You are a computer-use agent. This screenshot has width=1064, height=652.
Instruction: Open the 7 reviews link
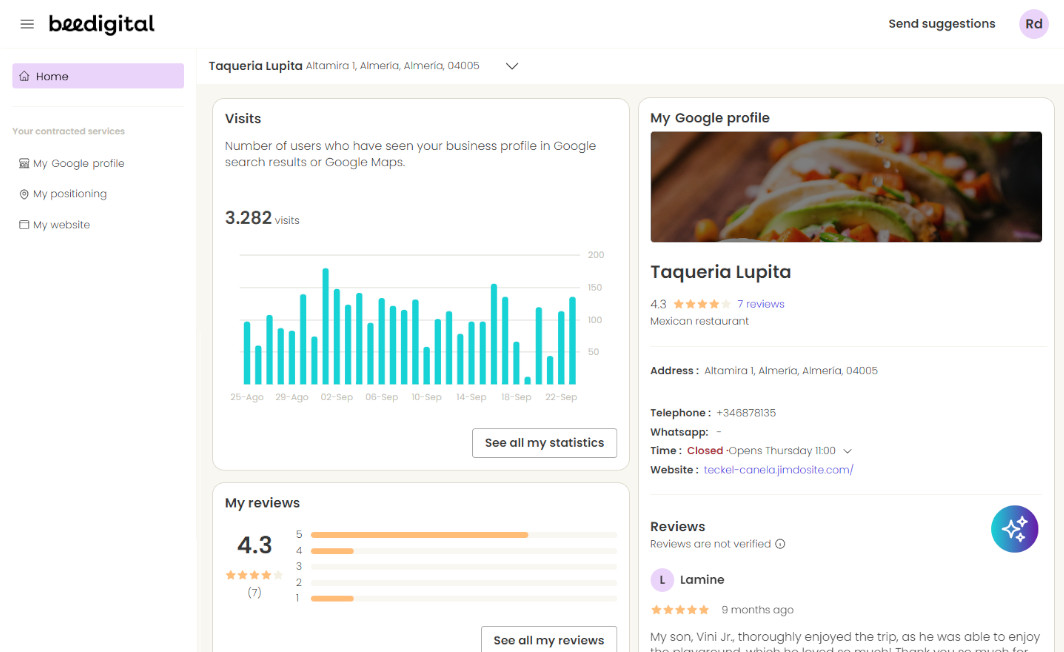point(760,304)
